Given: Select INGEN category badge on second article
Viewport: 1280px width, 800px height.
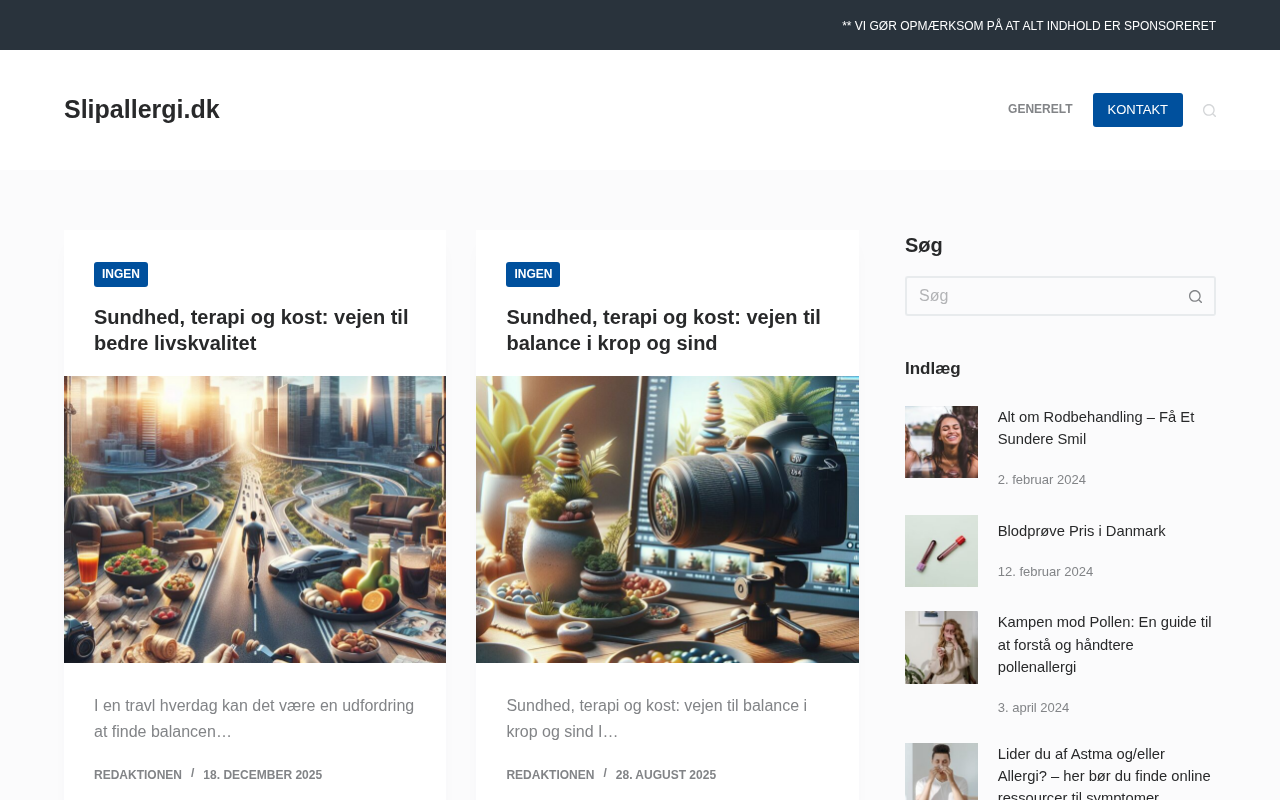Looking at the screenshot, I should [x=533, y=274].
